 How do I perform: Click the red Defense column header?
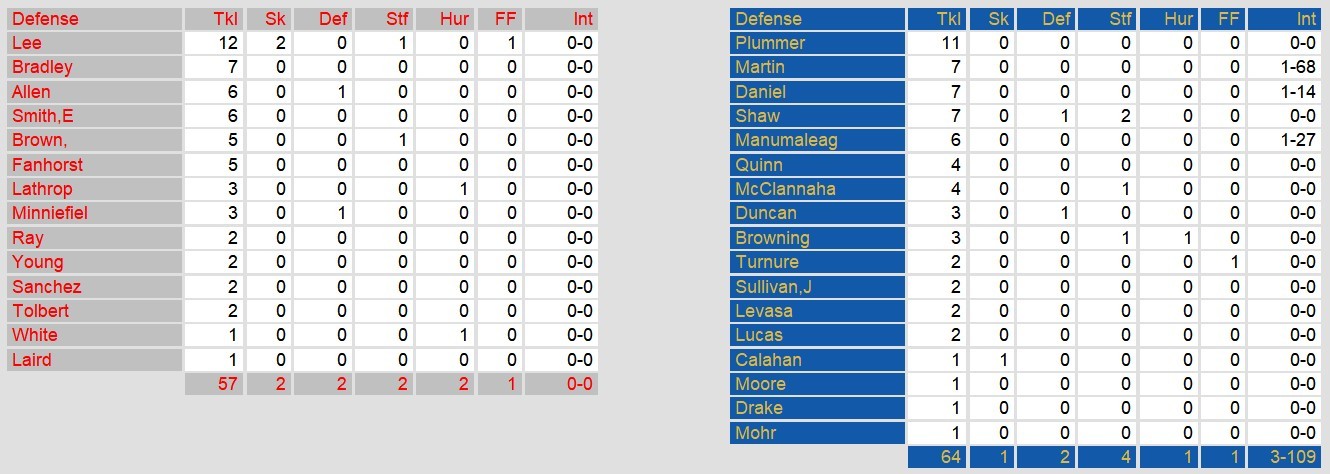pos(45,19)
